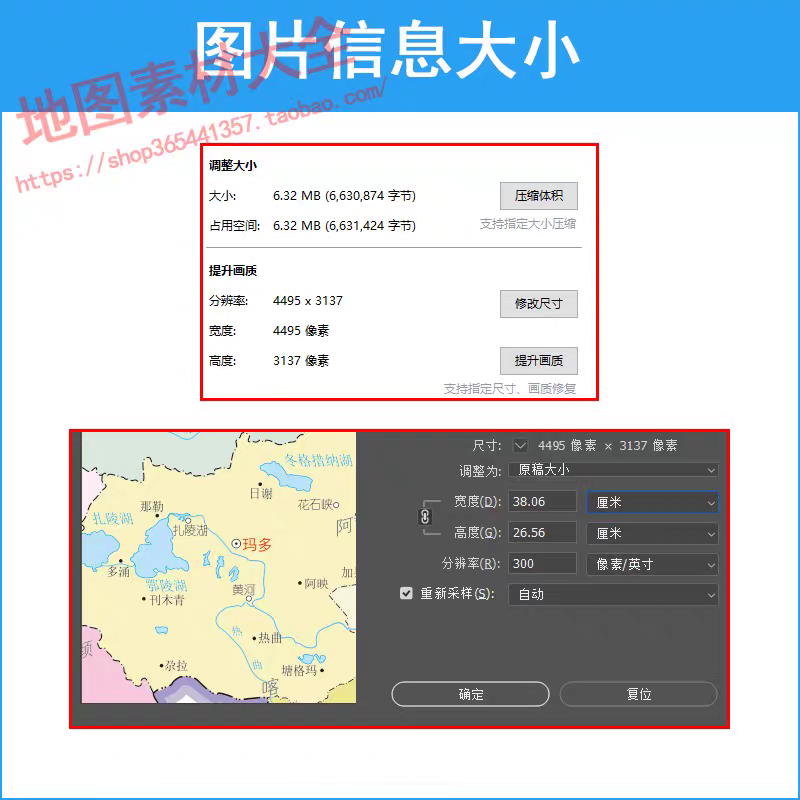Click the hint 支持指定大小压缩

[x=528, y=223]
